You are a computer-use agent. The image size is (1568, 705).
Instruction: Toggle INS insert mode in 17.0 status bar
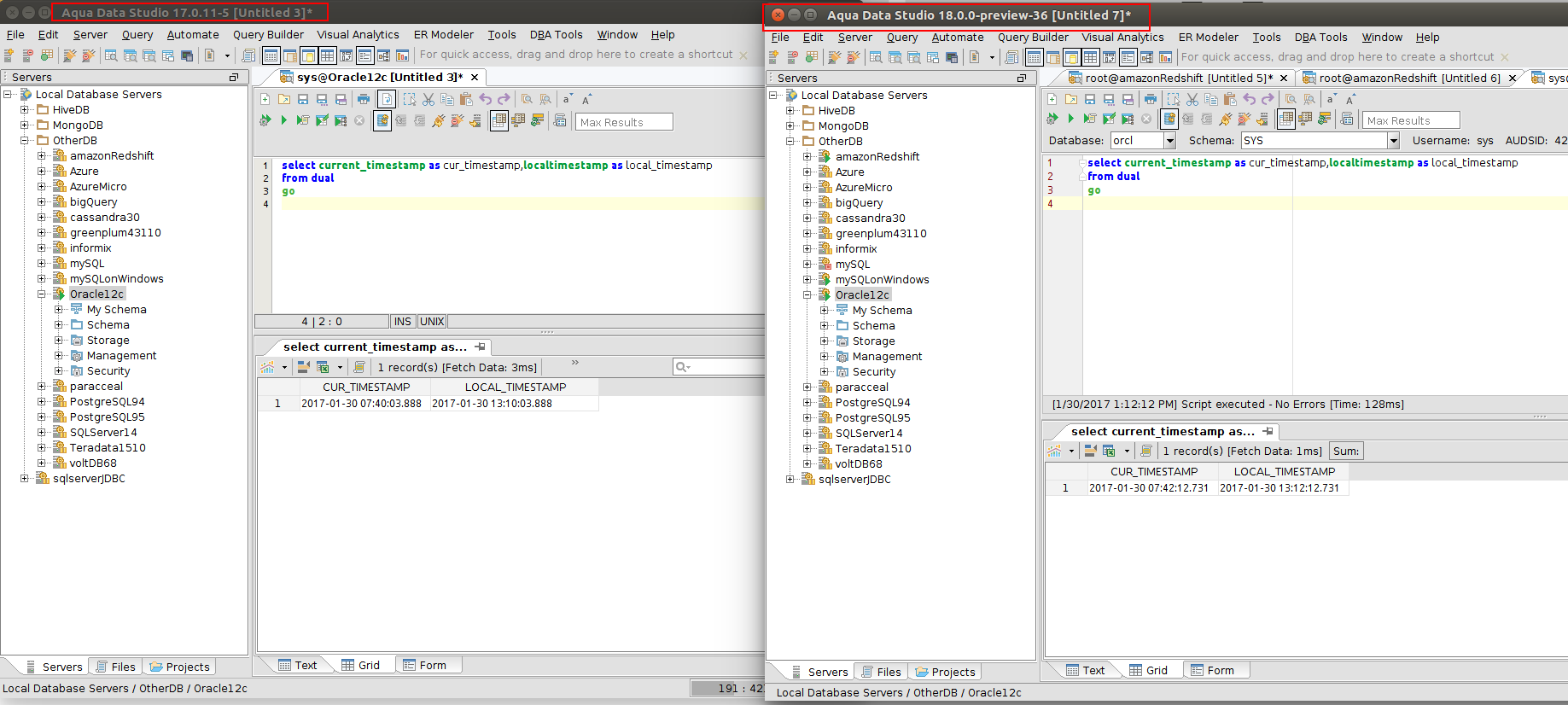coord(403,322)
